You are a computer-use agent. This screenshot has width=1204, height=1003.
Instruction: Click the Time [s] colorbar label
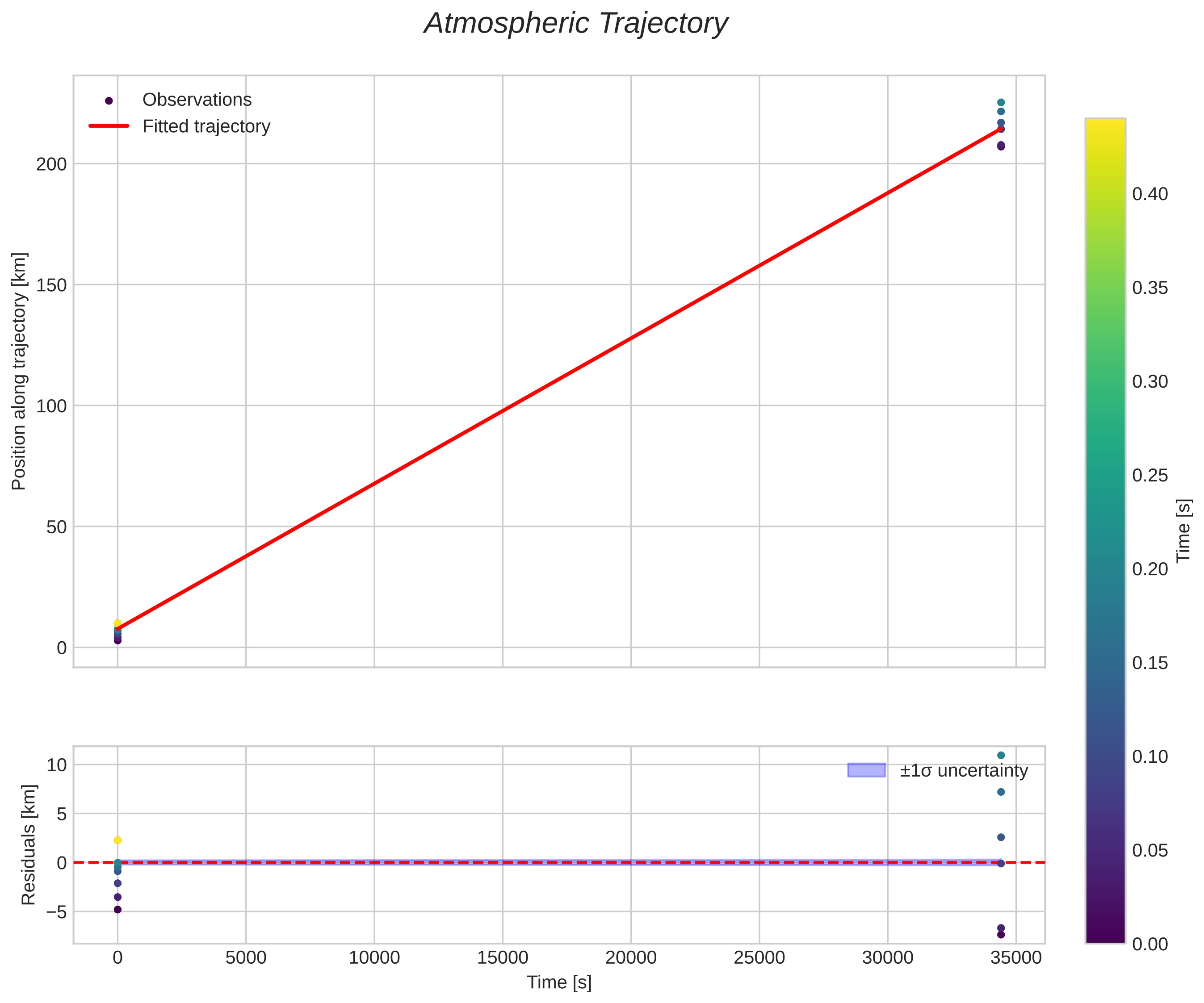point(1184,531)
